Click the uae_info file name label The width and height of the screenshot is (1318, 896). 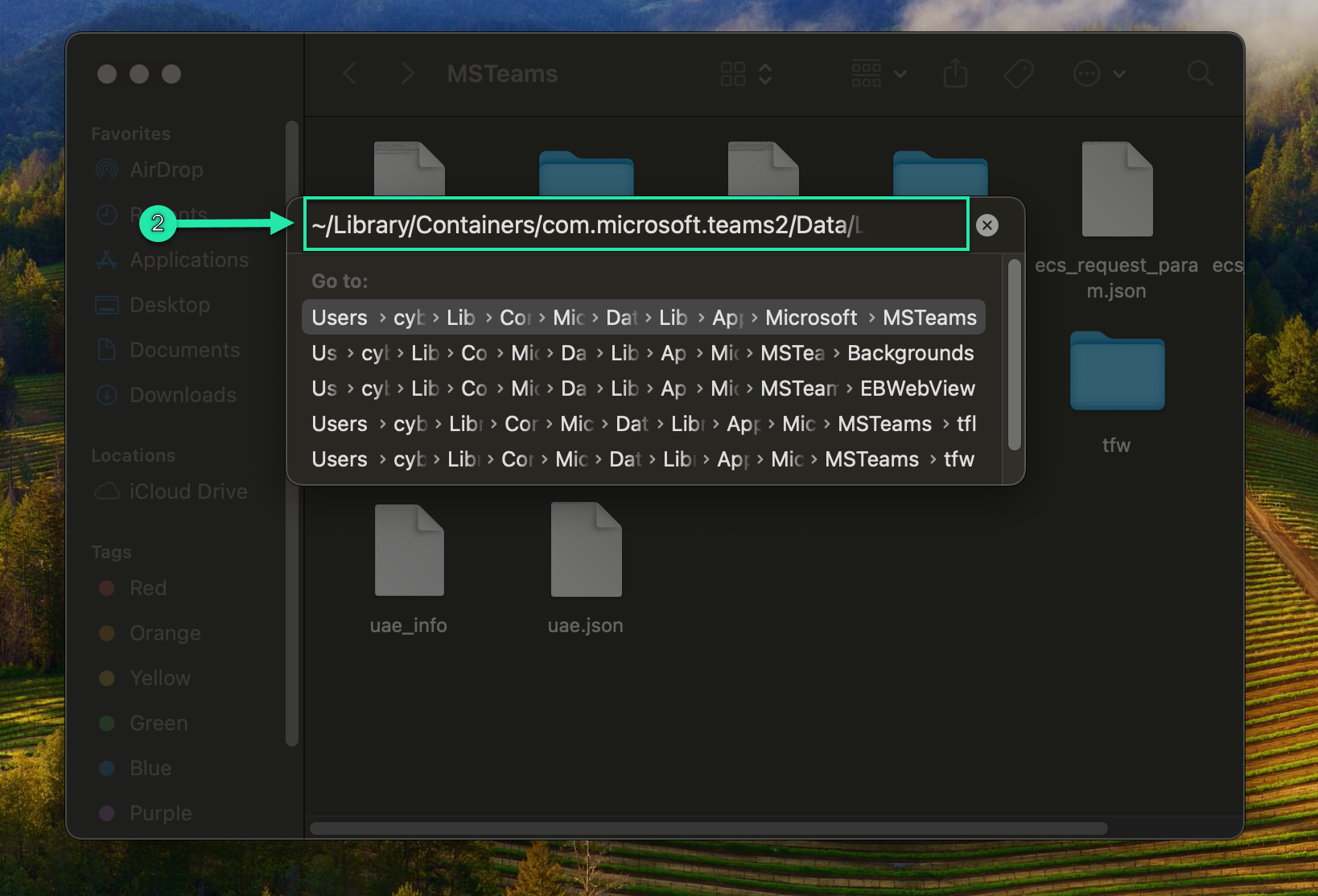tap(408, 626)
